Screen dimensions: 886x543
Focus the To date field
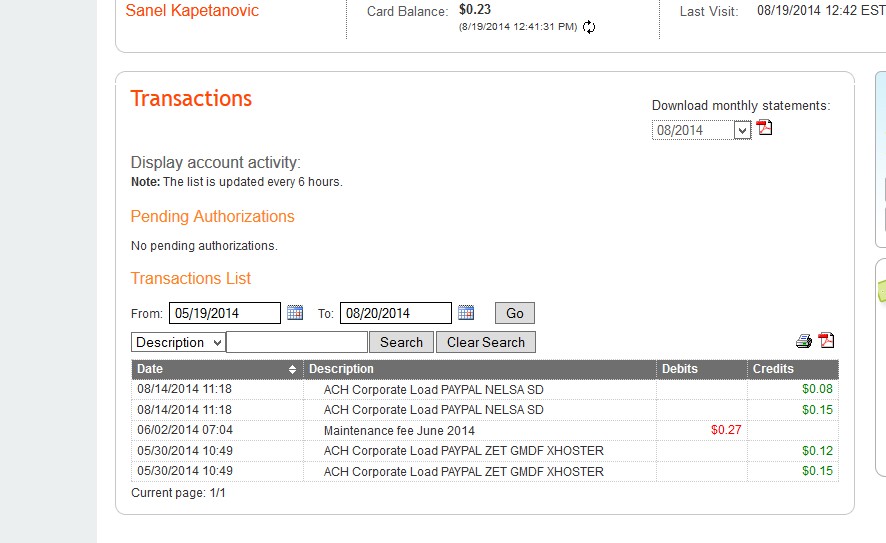(395, 313)
